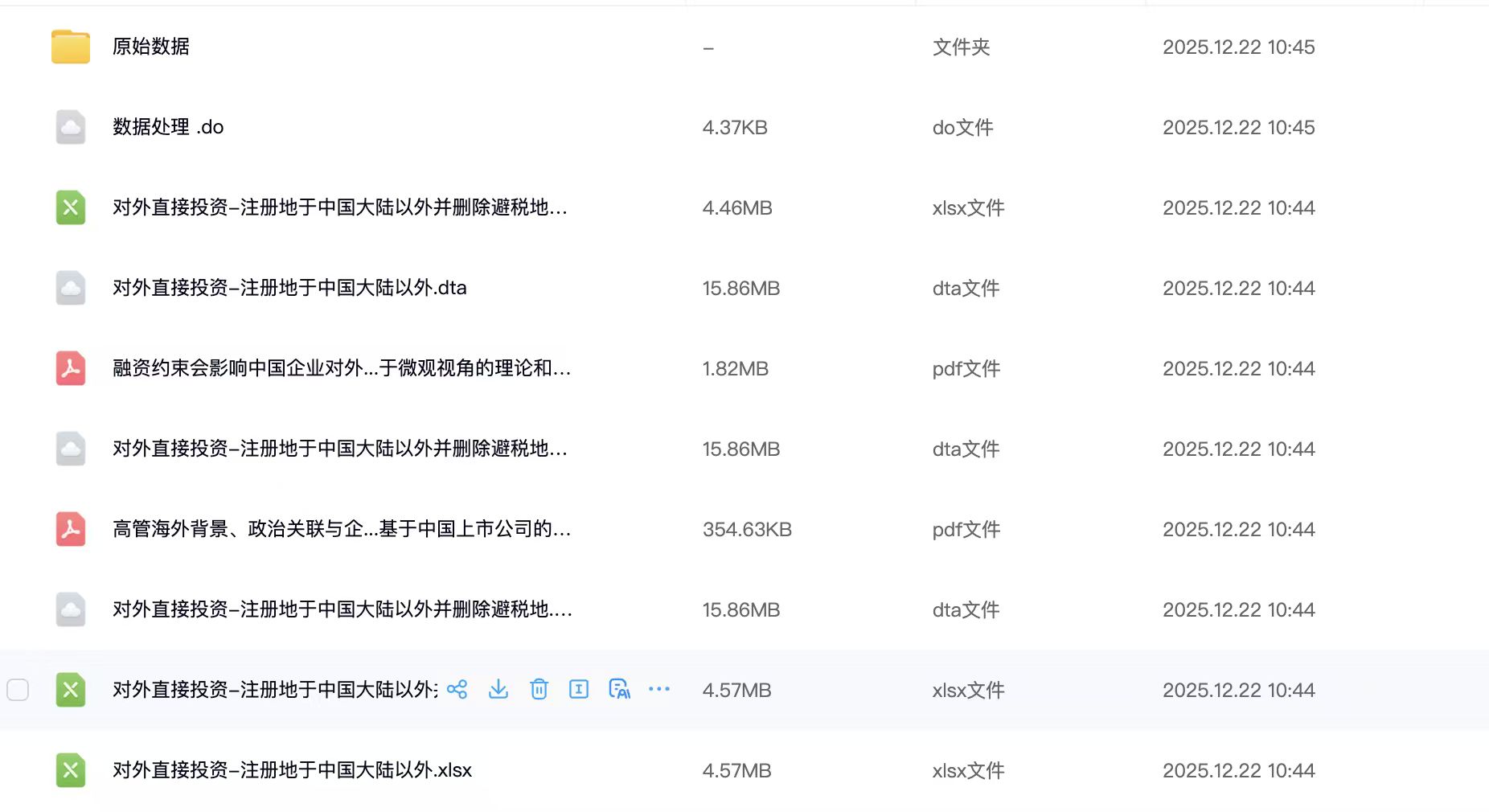Click the modified date in the 1.82MB row
Image resolution: width=1489 pixels, height=812 pixels.
pyautogui.click(x=1239, y=369)
